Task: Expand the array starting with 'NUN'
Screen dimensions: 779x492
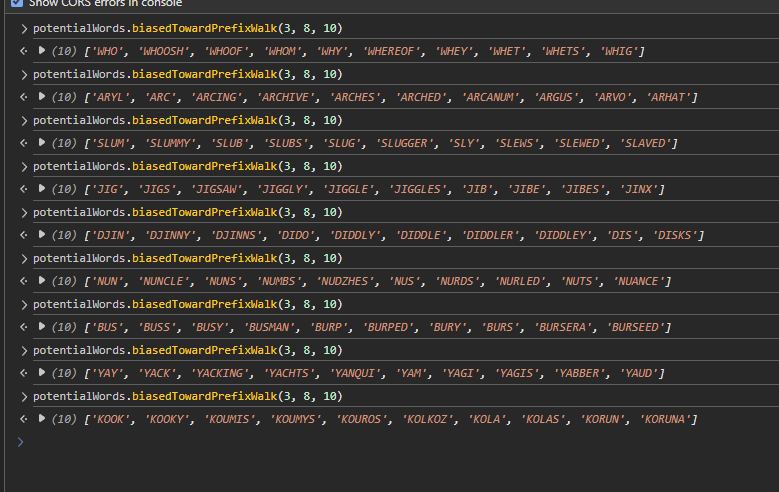Action: tap(42, 280)
